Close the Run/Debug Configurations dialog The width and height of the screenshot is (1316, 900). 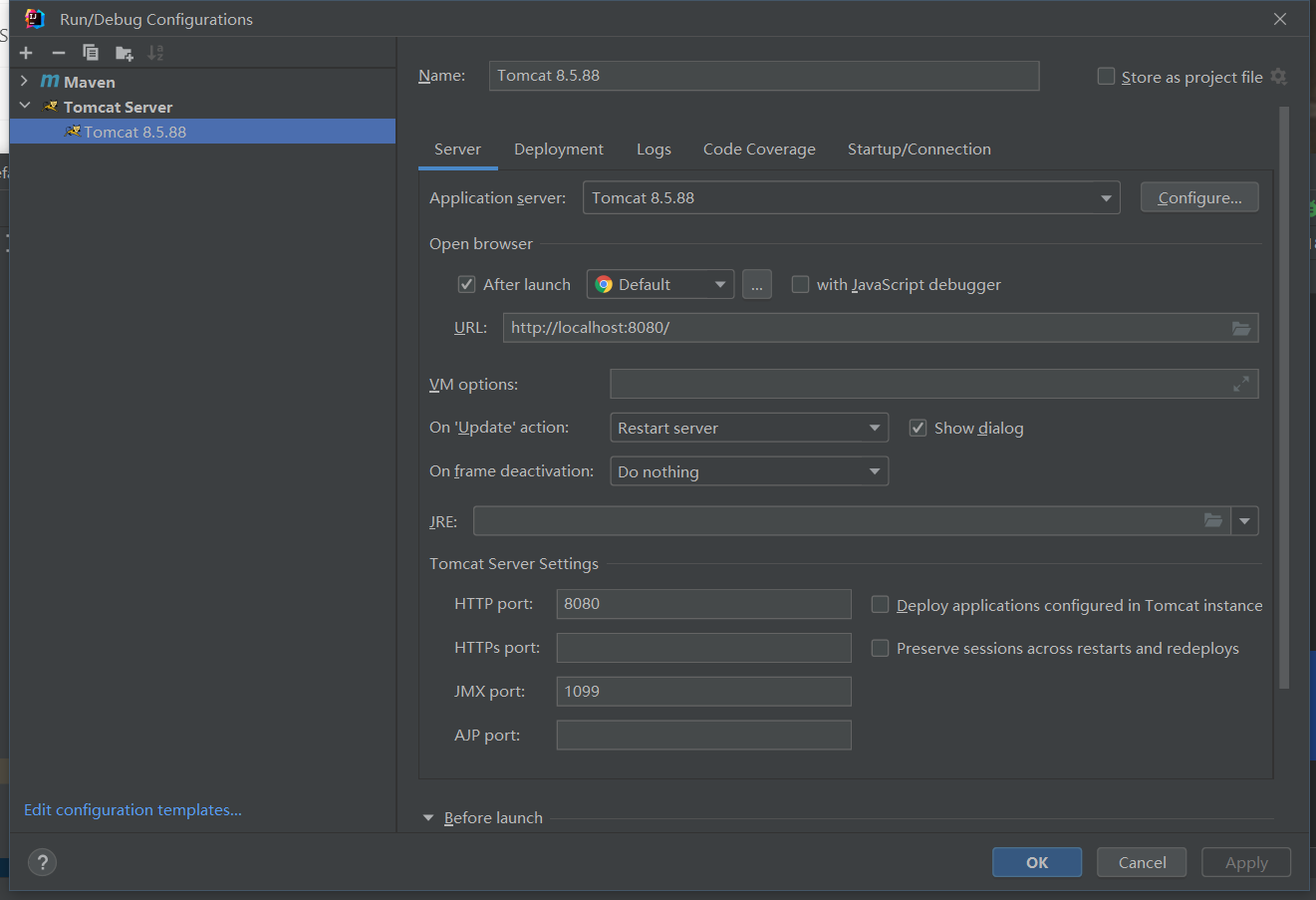pos(1280,19)
